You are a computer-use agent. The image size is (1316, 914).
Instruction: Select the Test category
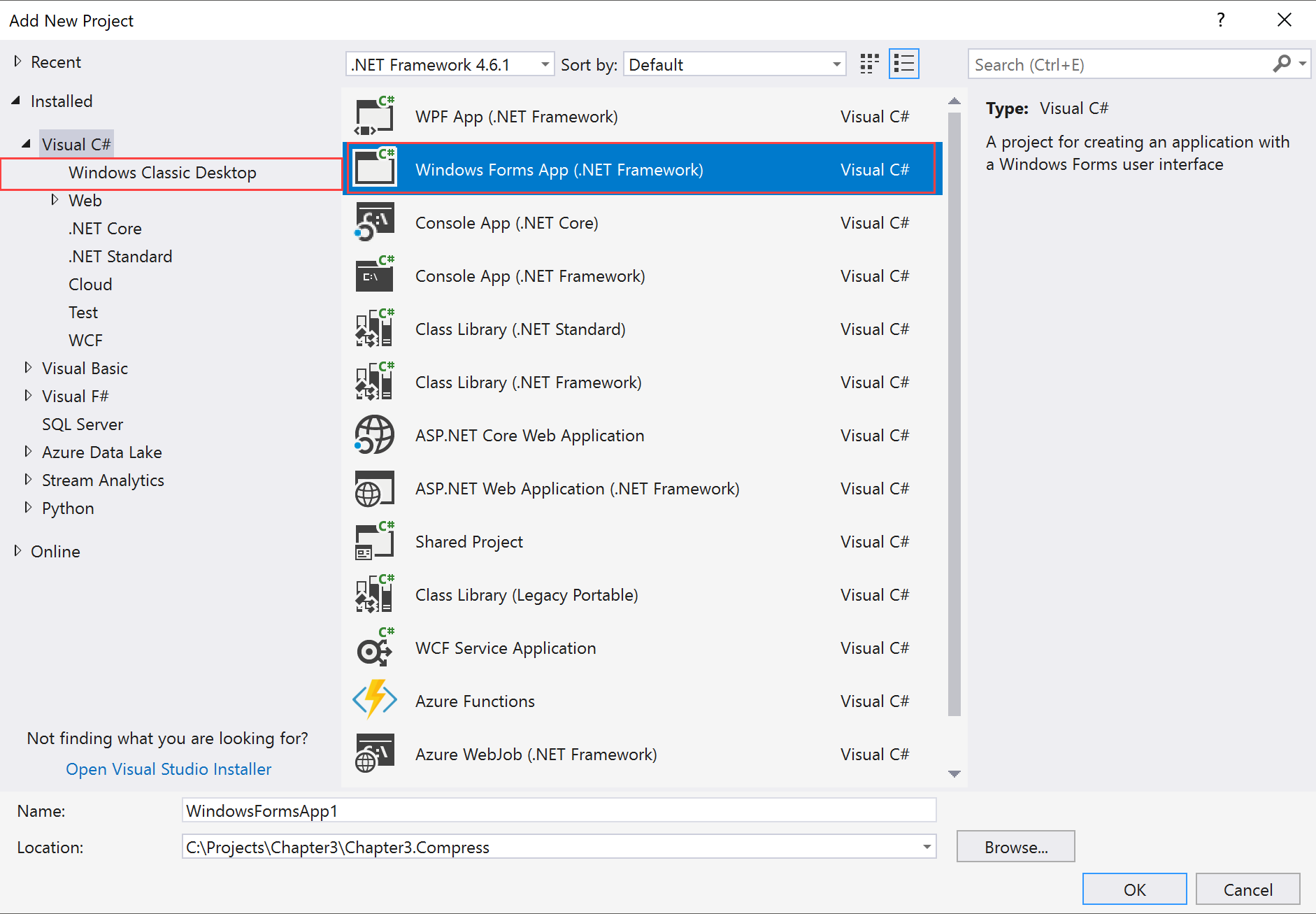[83, 313]
